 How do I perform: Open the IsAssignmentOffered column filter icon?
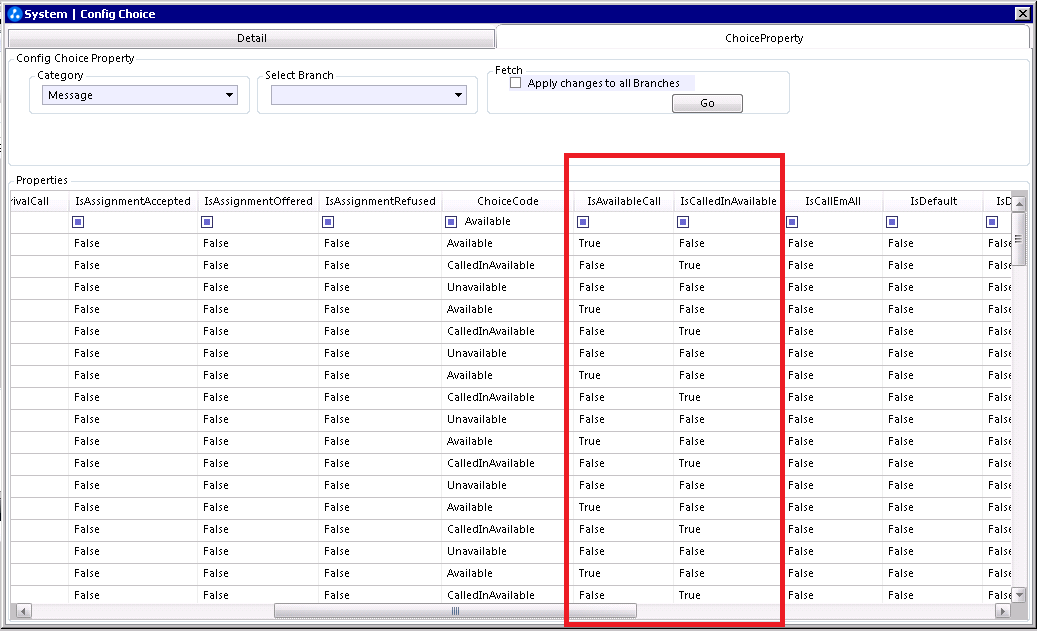point(207,222)
